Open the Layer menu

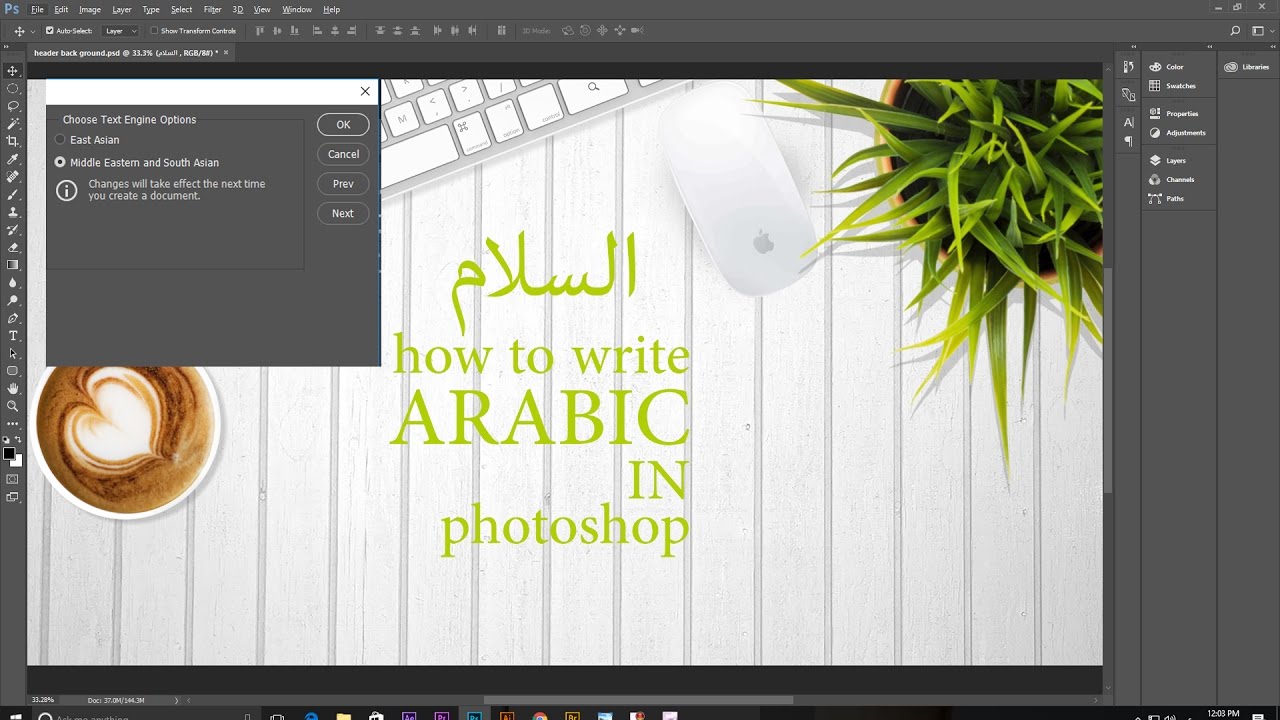[122, 9]
